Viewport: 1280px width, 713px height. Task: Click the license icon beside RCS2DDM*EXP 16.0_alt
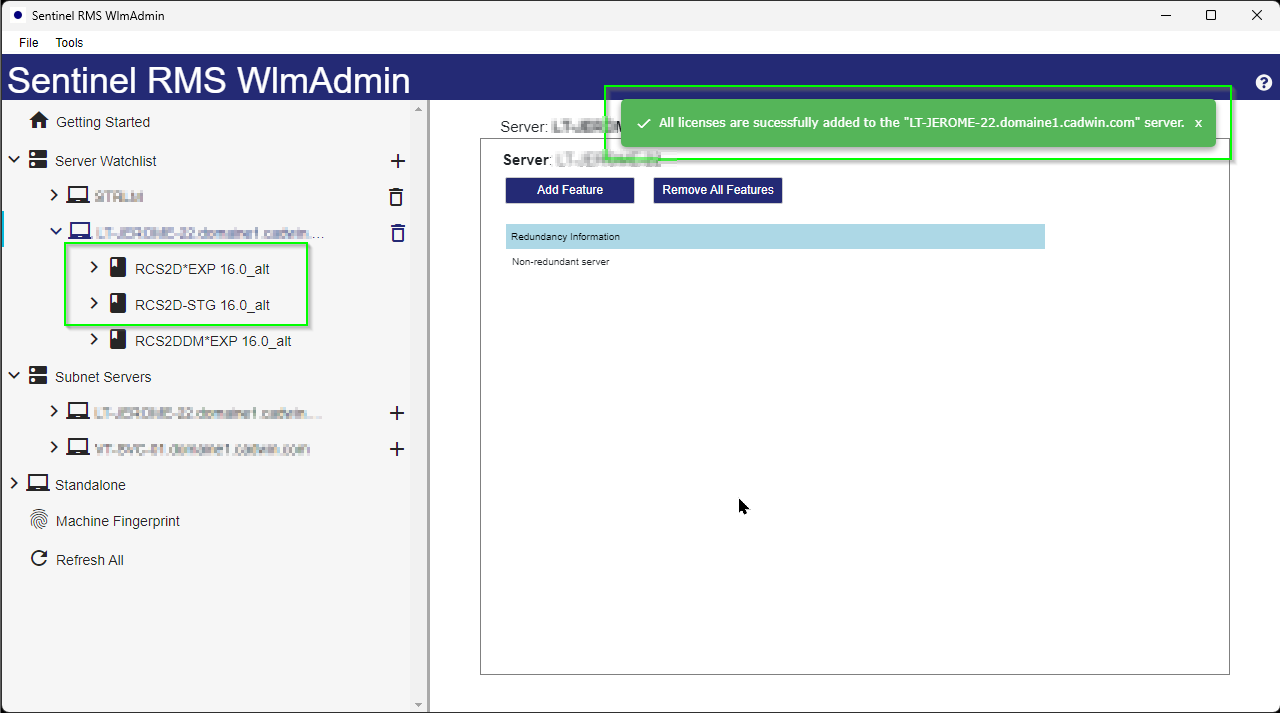click(x=118, y=340)
